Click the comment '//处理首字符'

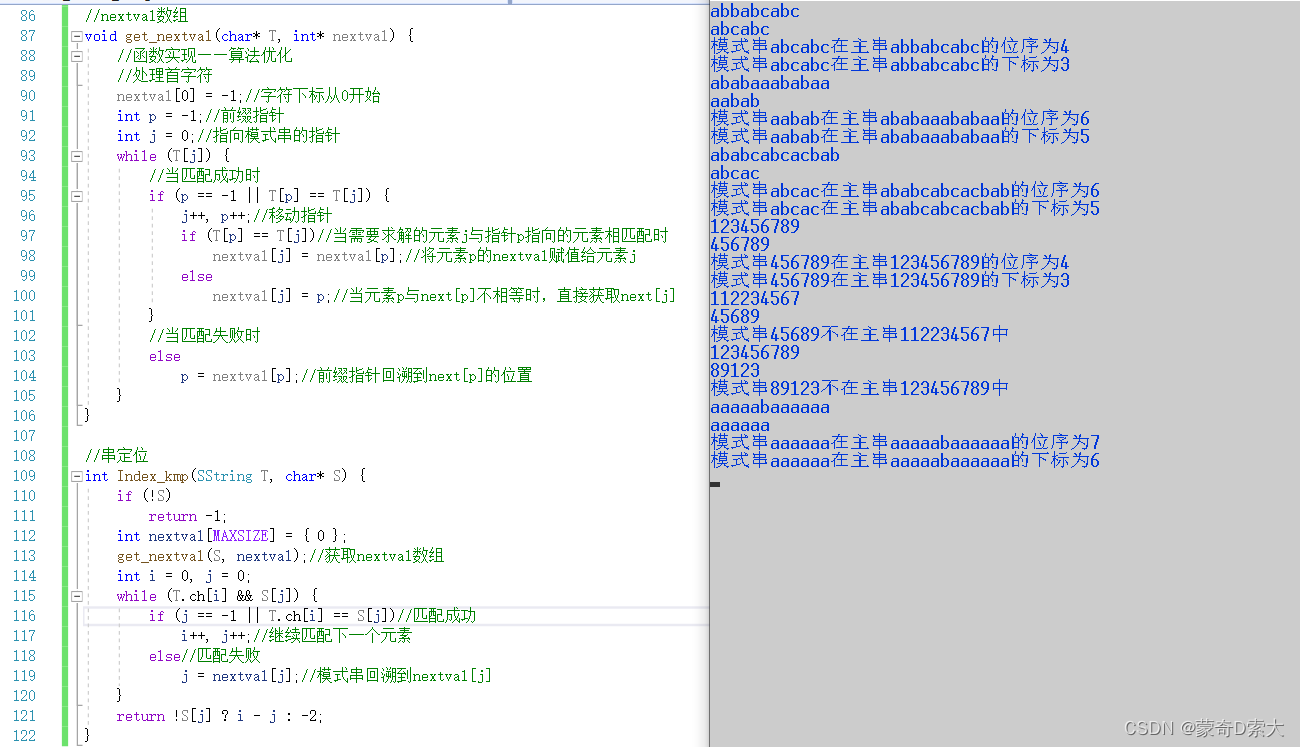(165, 76)
